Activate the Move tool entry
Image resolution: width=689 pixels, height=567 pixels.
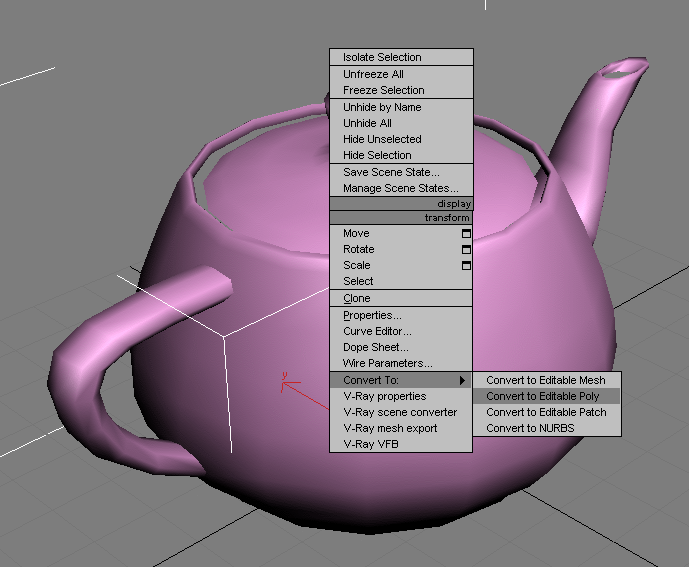pyautogui.click(x=401, y=233)
